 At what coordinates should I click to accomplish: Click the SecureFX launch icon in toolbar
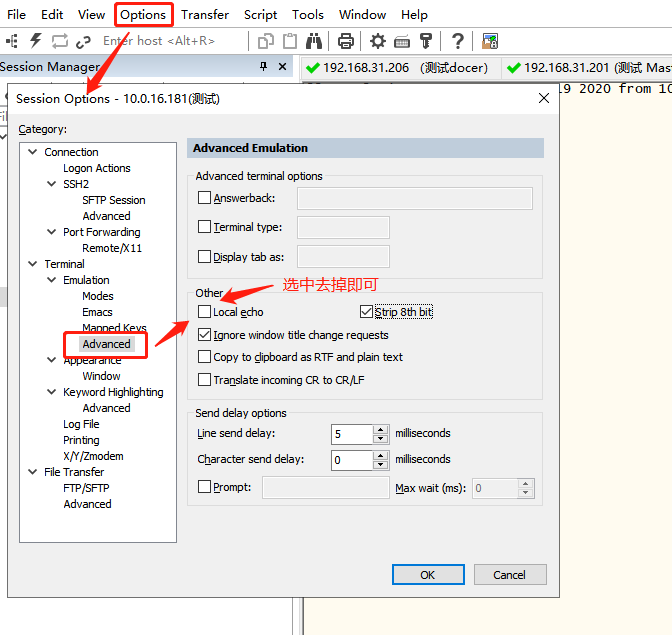[490, 41]
